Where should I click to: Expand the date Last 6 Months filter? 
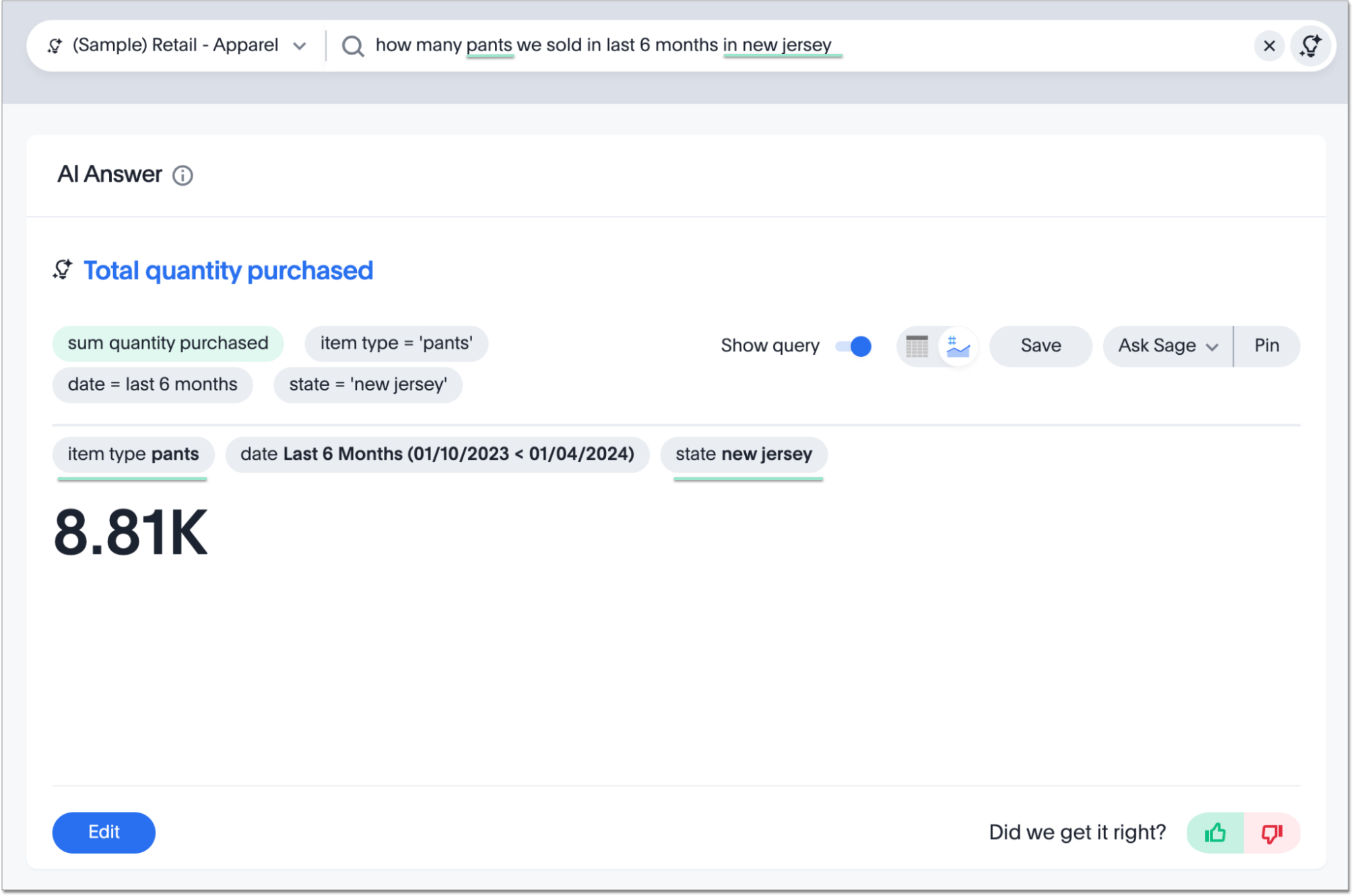[437, 454]
